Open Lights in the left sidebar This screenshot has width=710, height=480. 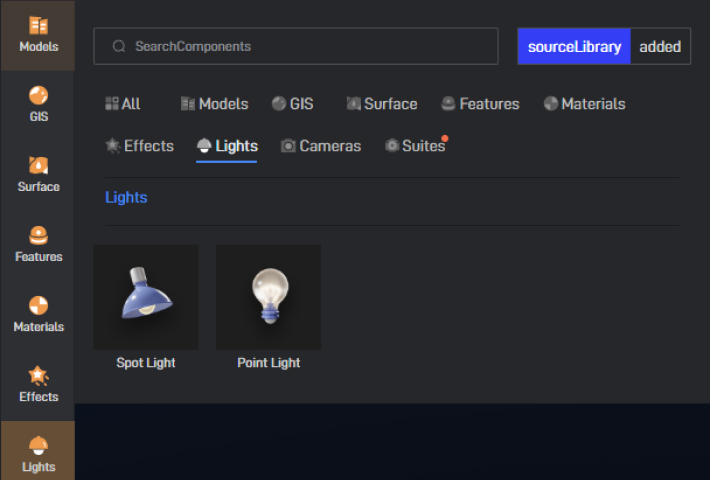coord(38,451)
